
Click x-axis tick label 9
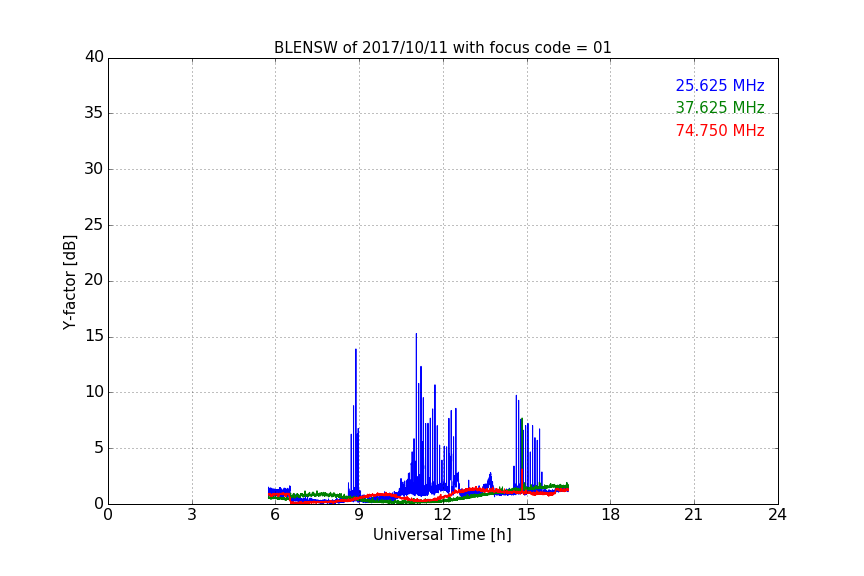[359, 515]
